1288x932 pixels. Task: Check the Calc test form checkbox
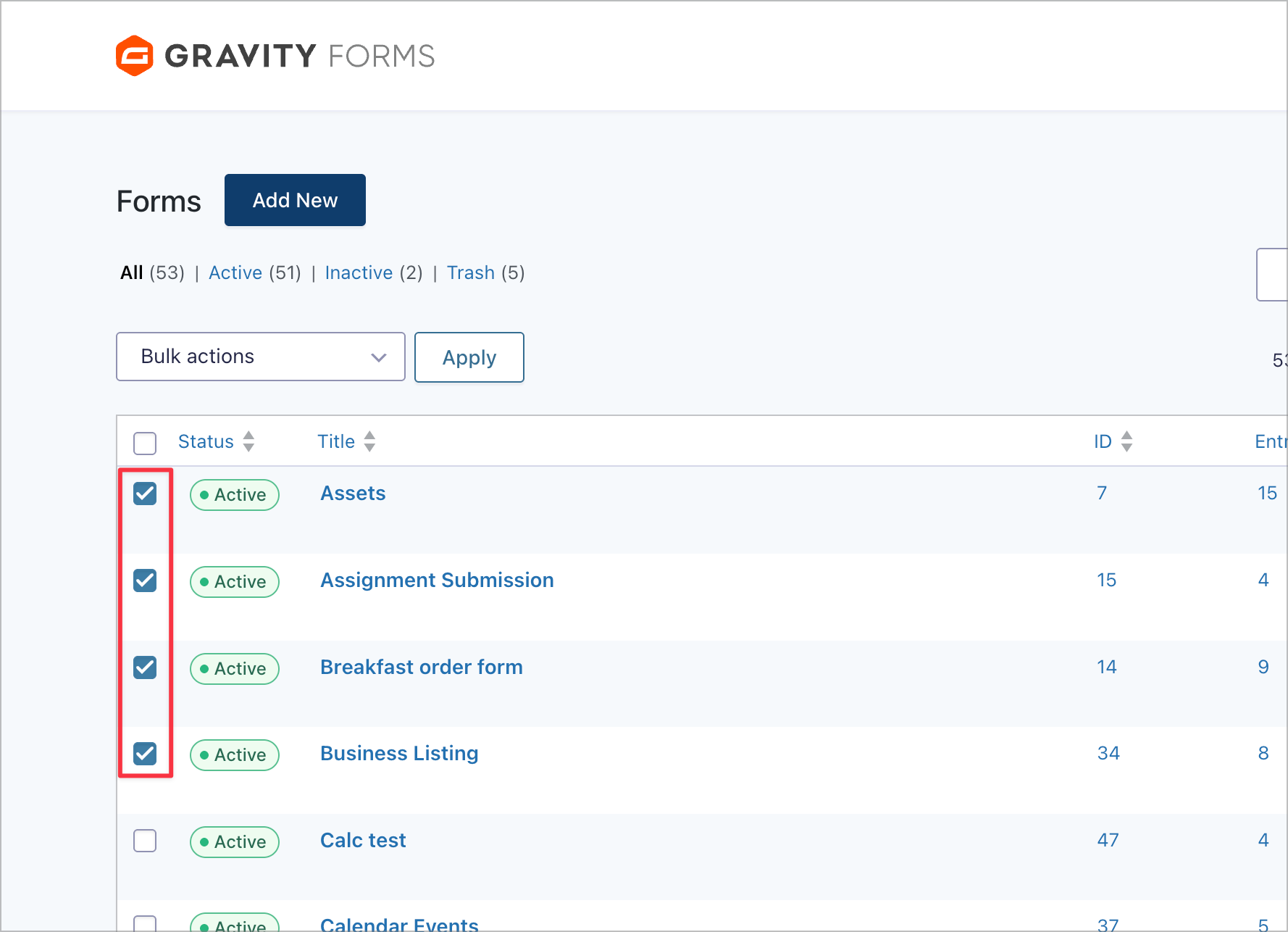click(x=145, y=841)
